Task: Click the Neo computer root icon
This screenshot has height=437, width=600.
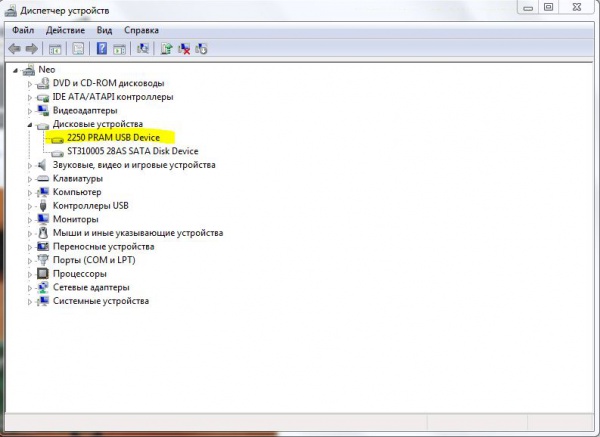Action: click(29, 70)
